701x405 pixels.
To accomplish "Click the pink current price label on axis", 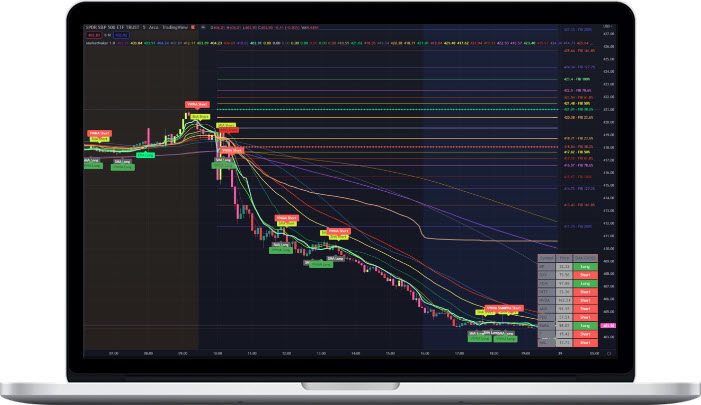I will (608, 325).
